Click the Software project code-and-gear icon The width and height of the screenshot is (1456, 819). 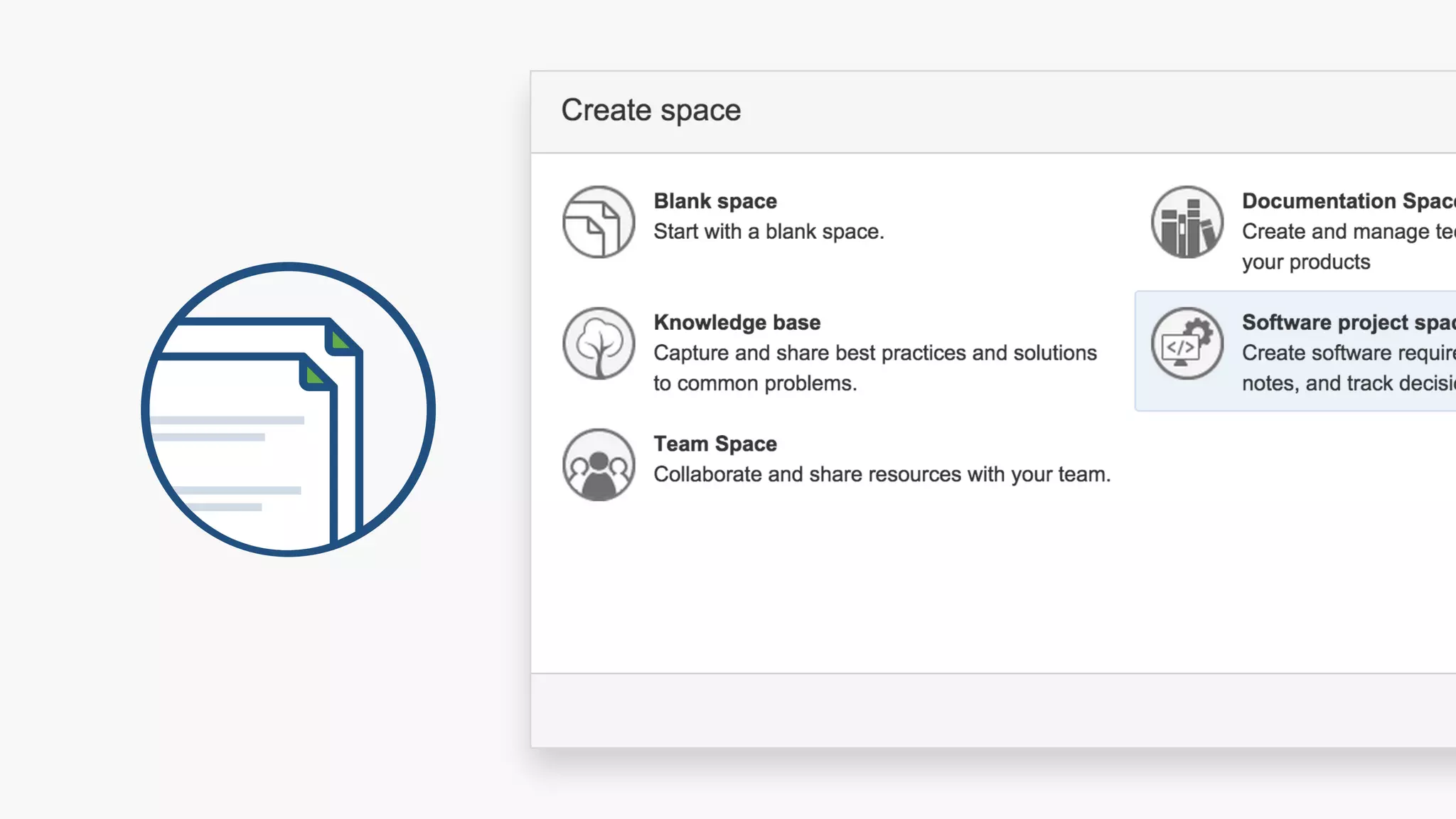click(x=1187, y=343)
